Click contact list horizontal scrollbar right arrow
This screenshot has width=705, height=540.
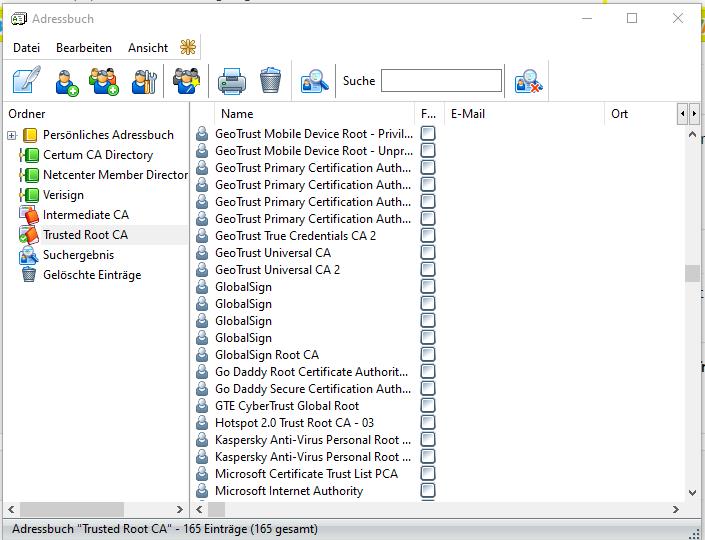coord(676,509)
